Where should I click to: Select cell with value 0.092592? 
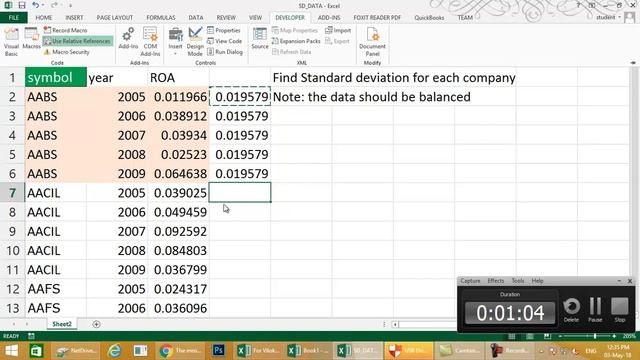tap(178, 231)
